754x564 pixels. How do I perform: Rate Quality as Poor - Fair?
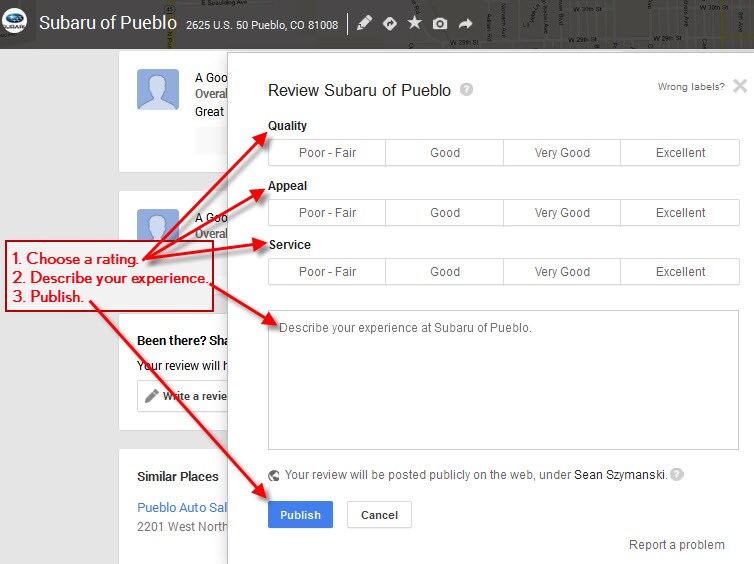coord(327,153)
